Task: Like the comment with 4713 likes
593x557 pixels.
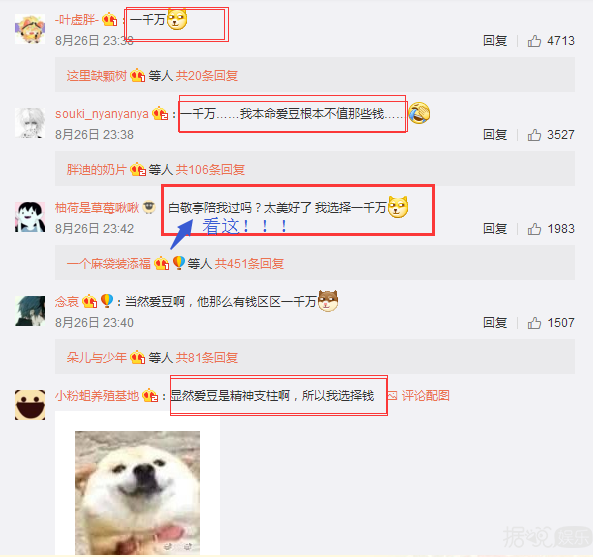Action: [x=534, y=40]
